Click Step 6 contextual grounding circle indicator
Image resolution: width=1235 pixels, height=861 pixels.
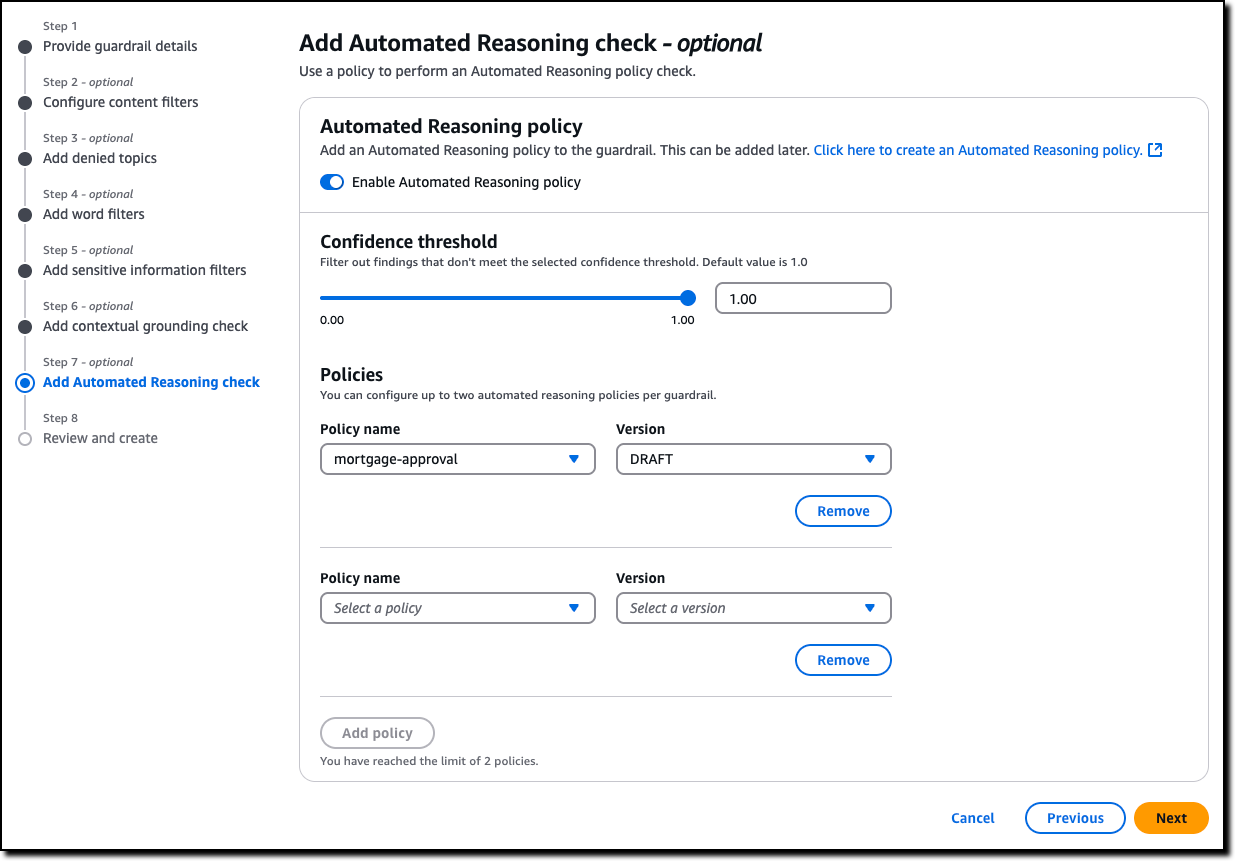point(25,327)
